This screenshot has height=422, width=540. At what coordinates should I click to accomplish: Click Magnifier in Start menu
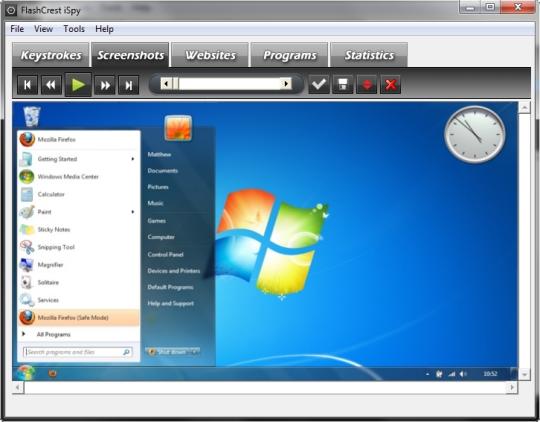coord(79,265)
